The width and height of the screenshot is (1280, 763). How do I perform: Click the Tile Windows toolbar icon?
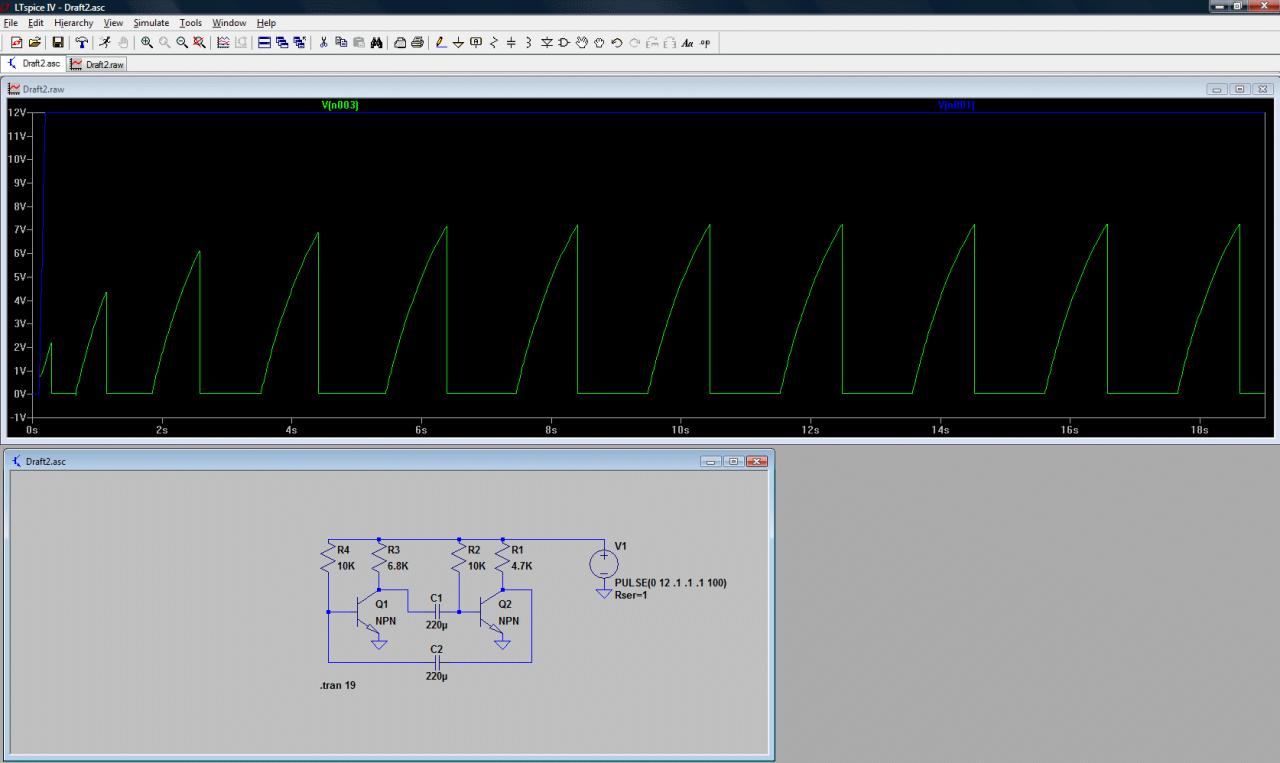pyautogui.click(x=264, y=42)
